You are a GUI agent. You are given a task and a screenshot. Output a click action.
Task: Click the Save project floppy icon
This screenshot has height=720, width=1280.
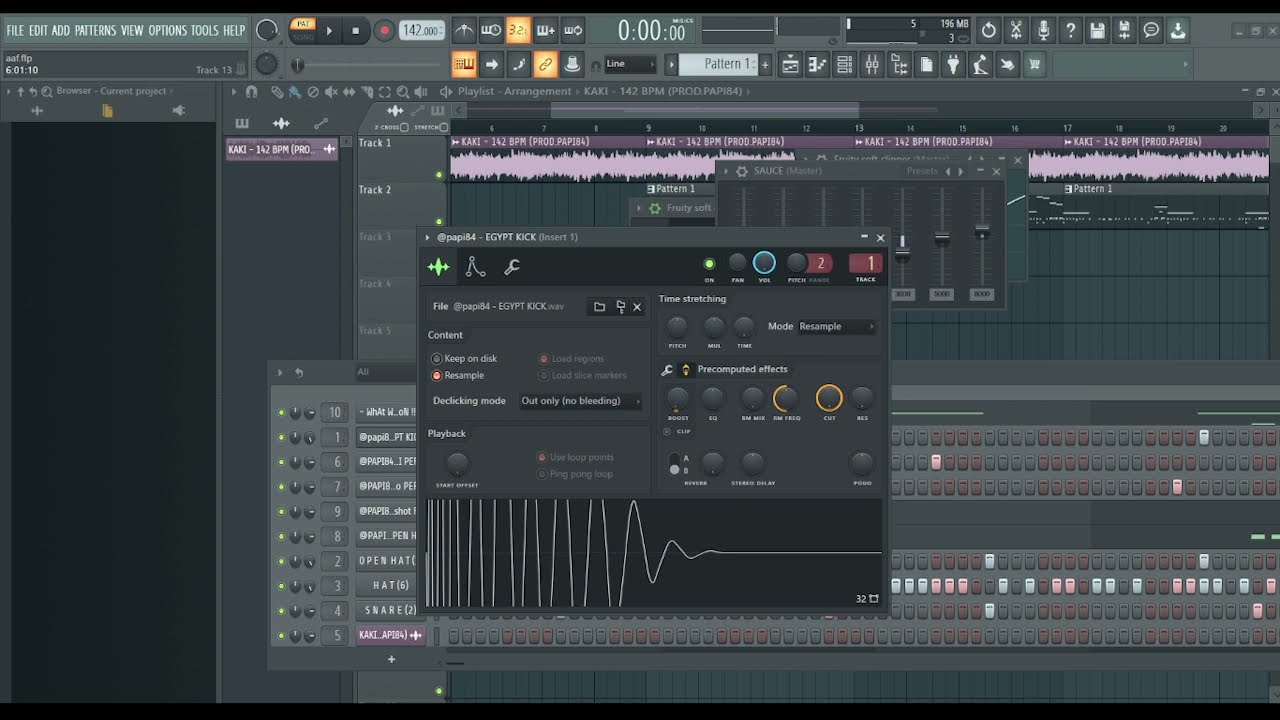pyautogui.click(x=1097, y=30)
